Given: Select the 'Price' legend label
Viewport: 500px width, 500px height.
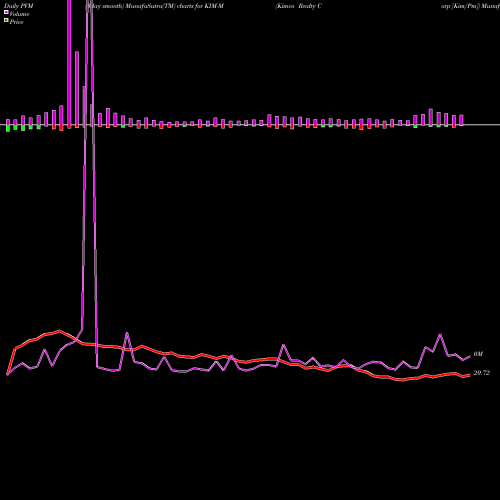Looking at the screenshot, I should click(17, 22).
